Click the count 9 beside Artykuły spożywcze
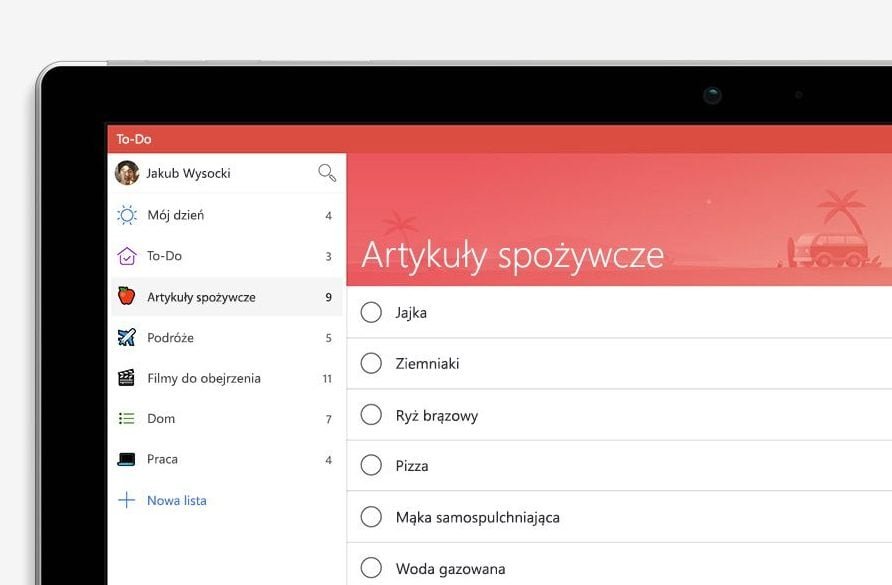This screenshot has height=585, width=892. (x=328, y=297)
